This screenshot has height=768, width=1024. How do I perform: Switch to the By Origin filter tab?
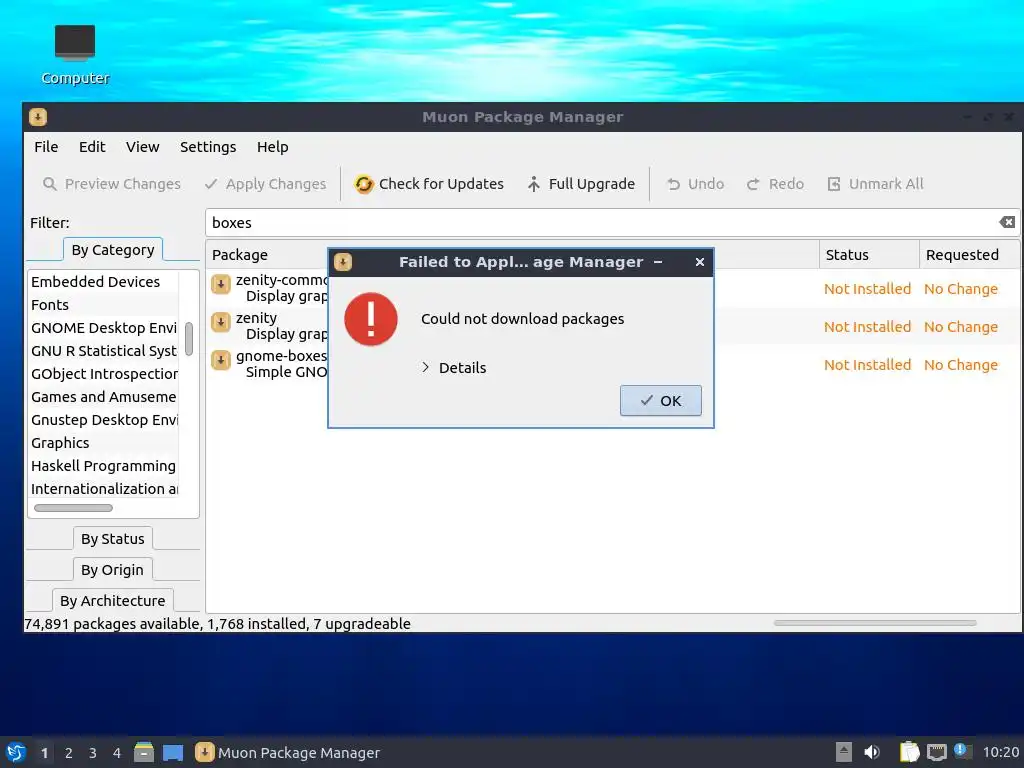click(113, 569)
